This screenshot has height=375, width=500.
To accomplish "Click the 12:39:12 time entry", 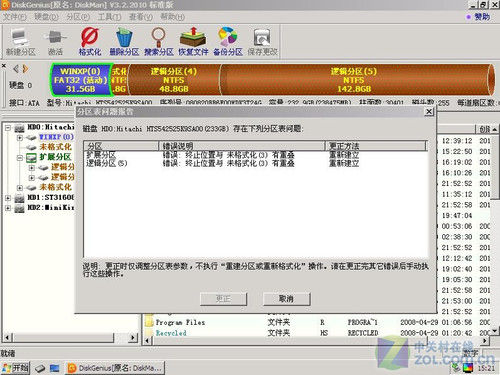I will click(x=457, y=141).
